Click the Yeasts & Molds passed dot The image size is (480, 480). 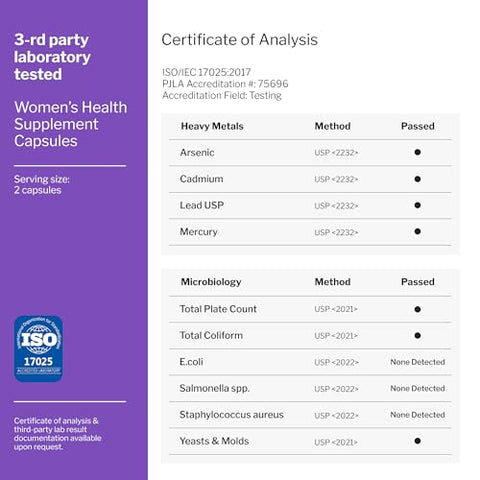coord(417,441)
